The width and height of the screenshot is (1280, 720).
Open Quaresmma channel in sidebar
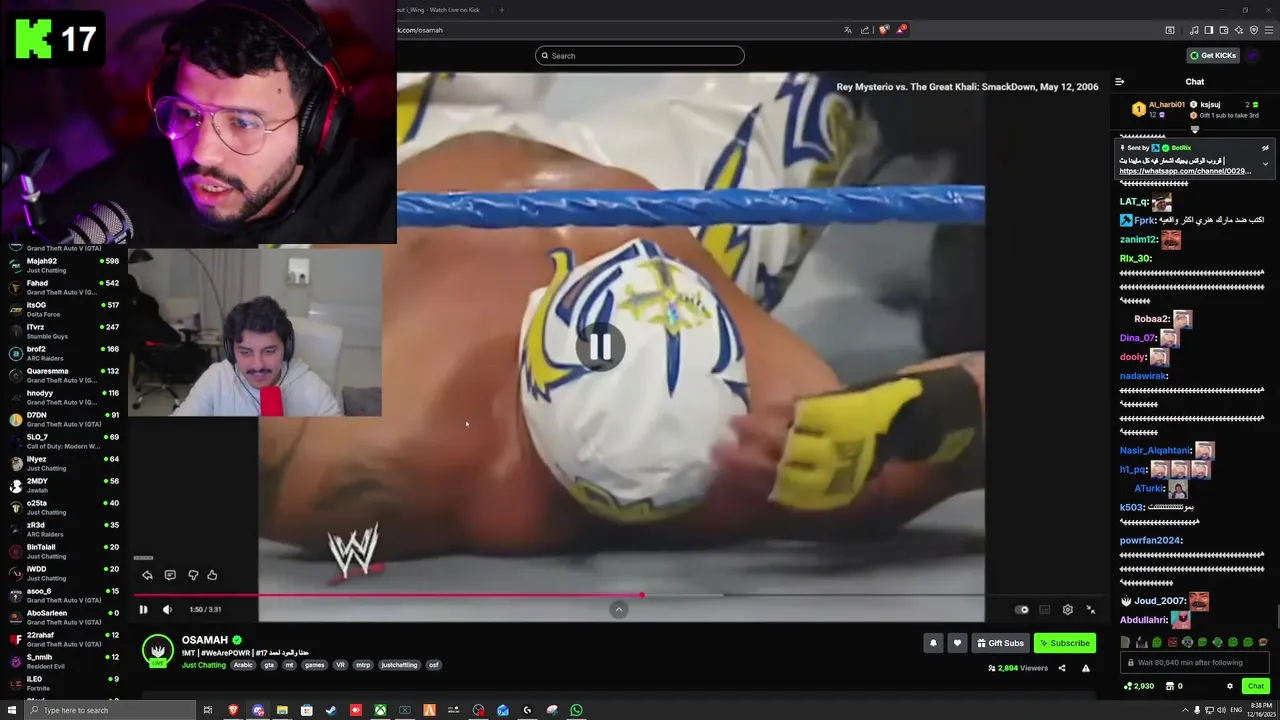coord(62,375)
